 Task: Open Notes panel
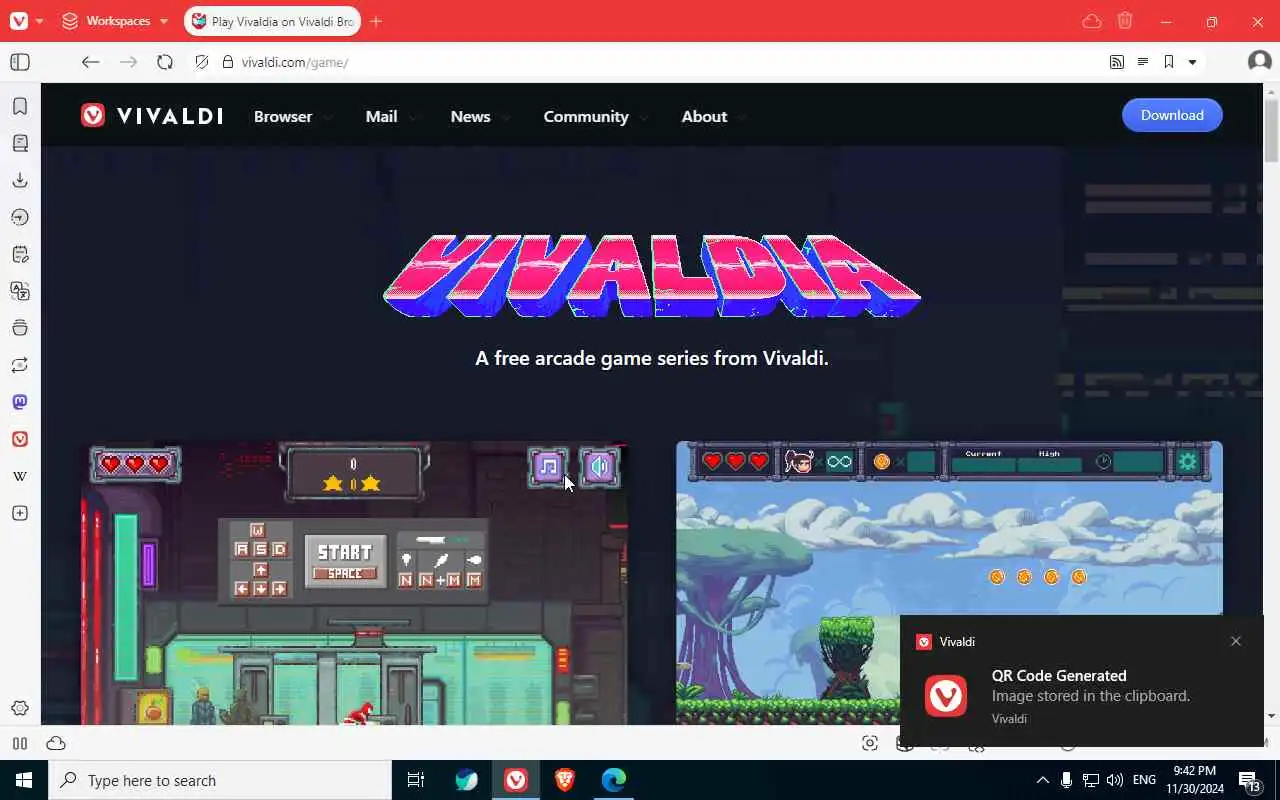tap(20, 254)
